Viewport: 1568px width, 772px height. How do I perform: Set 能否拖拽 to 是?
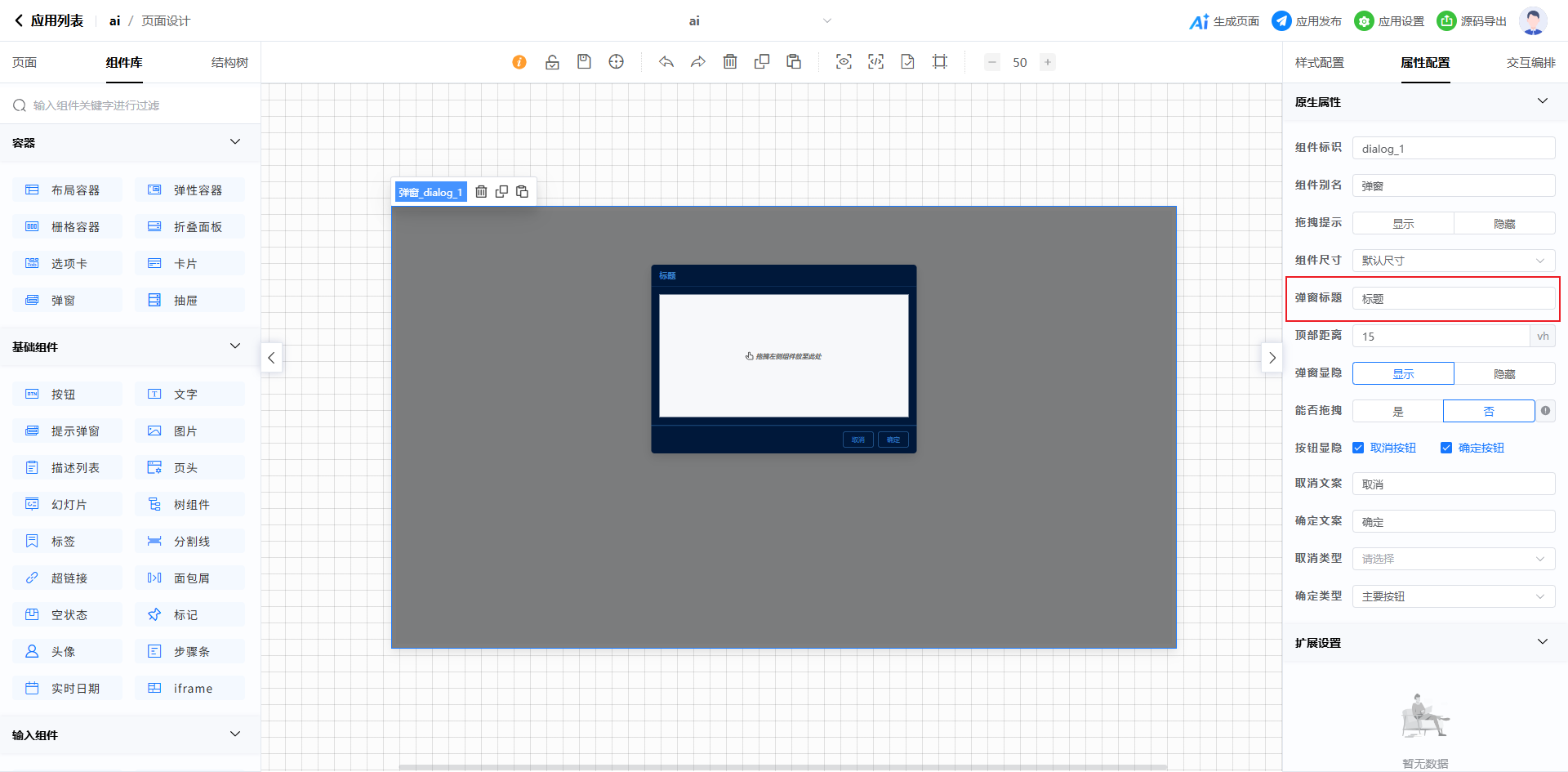1397,411
